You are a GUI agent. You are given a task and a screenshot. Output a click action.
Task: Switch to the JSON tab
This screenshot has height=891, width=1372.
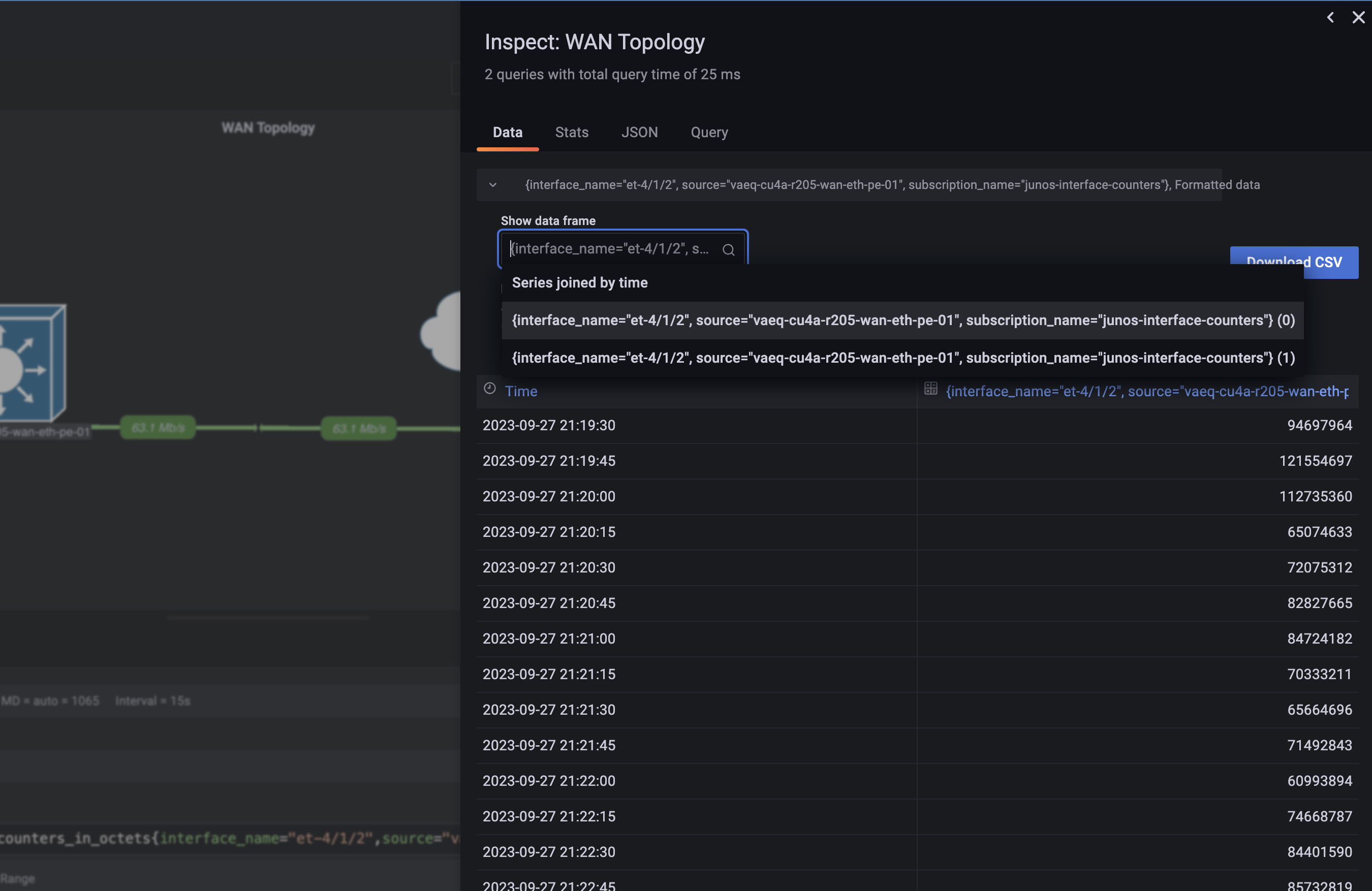pyautogui.click(x=639, y=132)
